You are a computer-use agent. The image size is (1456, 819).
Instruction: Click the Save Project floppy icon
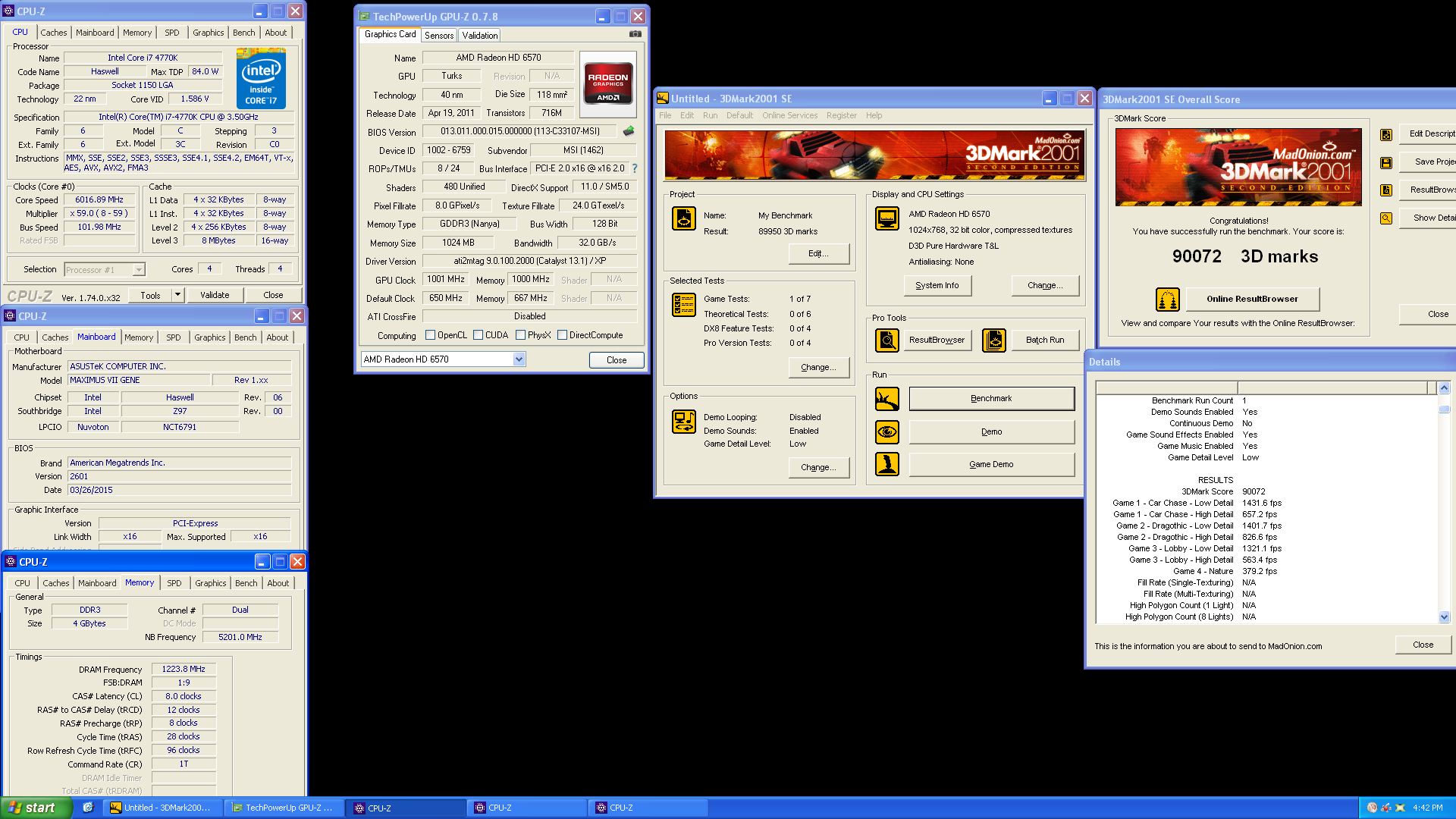pyautogui.click(x=1386, y=162)
